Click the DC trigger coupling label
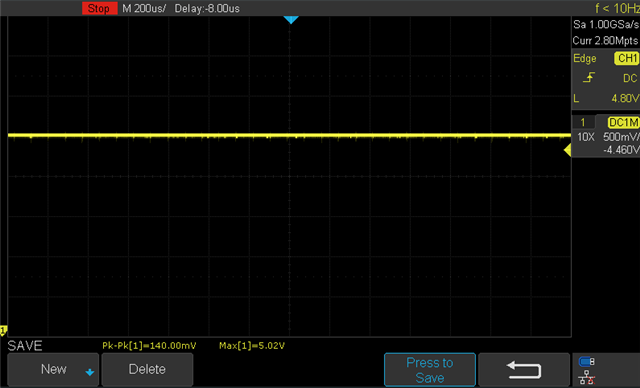640x388 pixels. [630, 78]
